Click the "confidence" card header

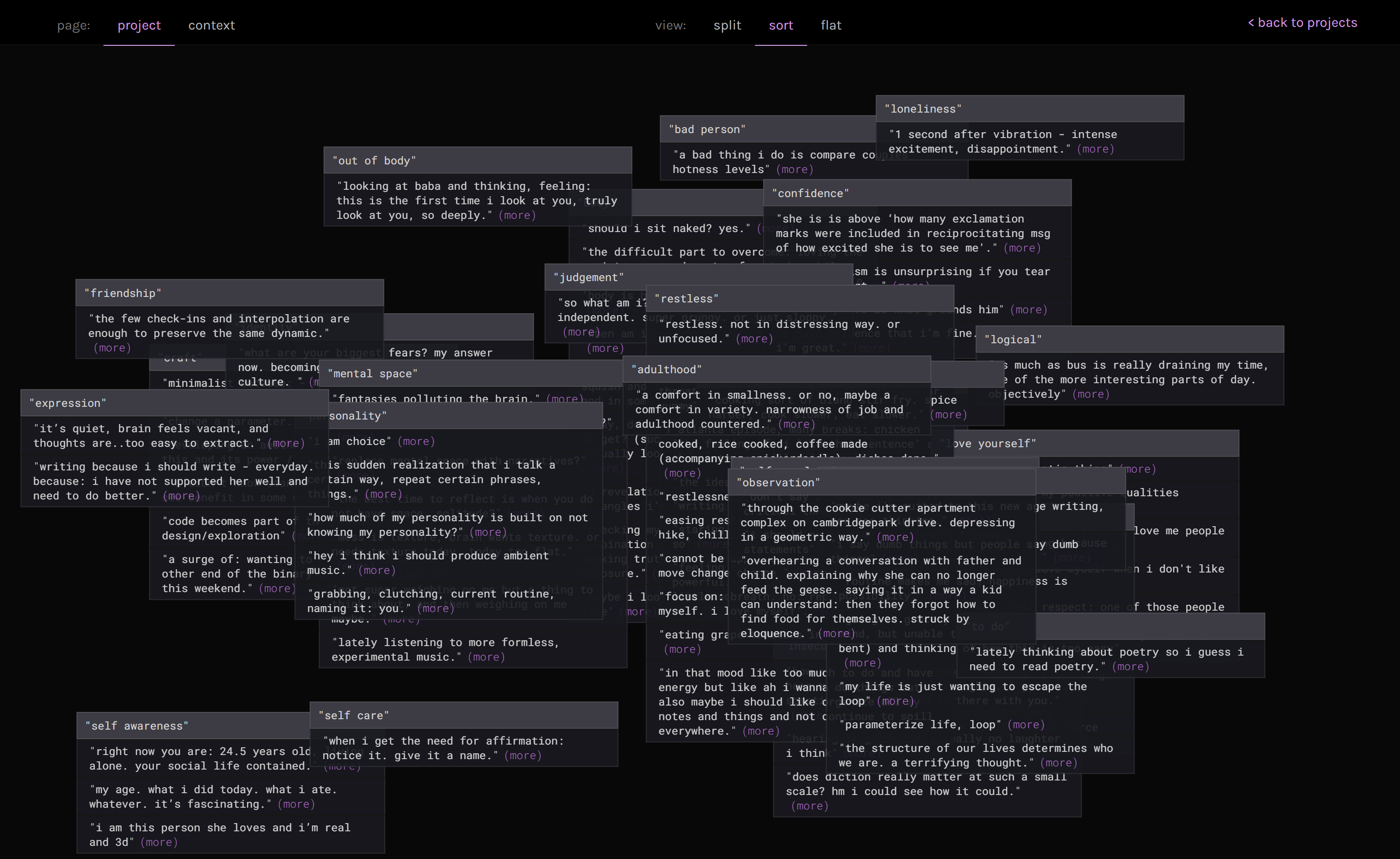pyautogui.click(x=917, y=193)
